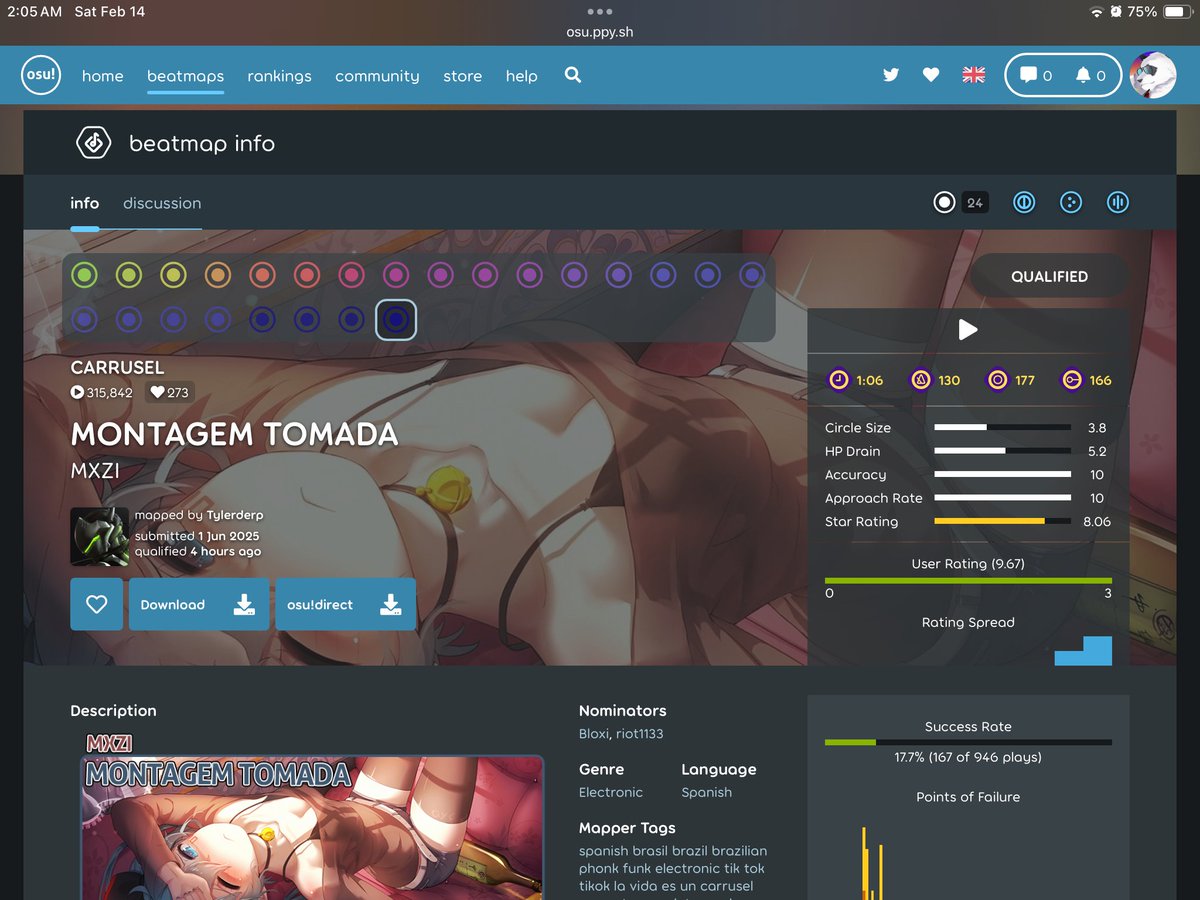The height and width of the screenshot is (900, 1200).
Task: Select the CARRUSEL difficulty name text
Action: [117, 367]
